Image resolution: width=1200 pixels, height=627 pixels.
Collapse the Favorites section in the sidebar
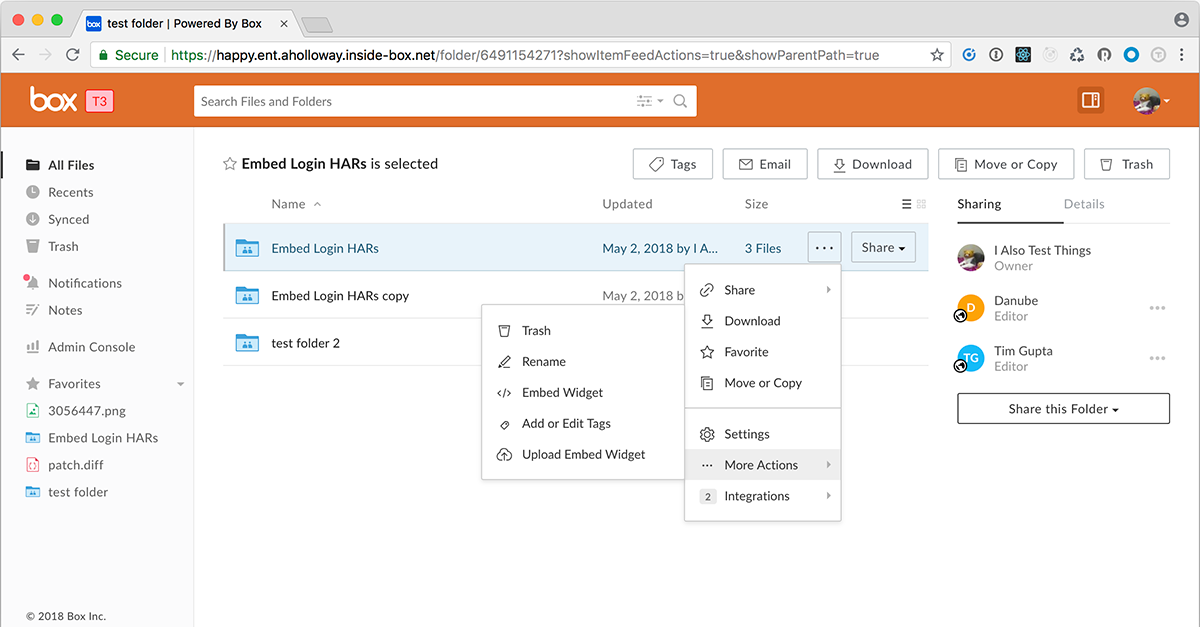pyautogui.click(x=180, y=383)
